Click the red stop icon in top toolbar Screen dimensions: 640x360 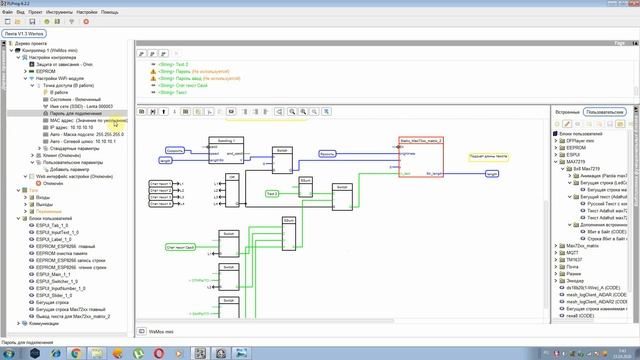[x=86, y=22]
